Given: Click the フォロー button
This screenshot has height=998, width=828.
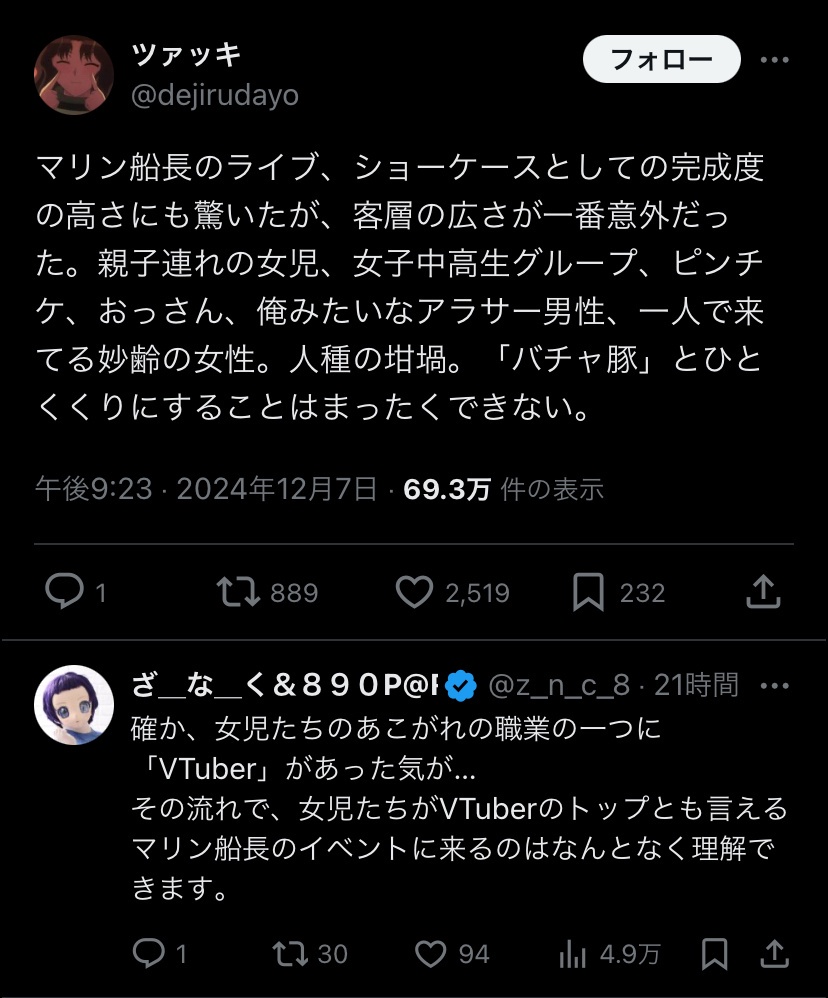Looking at the screenshot, I should (661, 59).
